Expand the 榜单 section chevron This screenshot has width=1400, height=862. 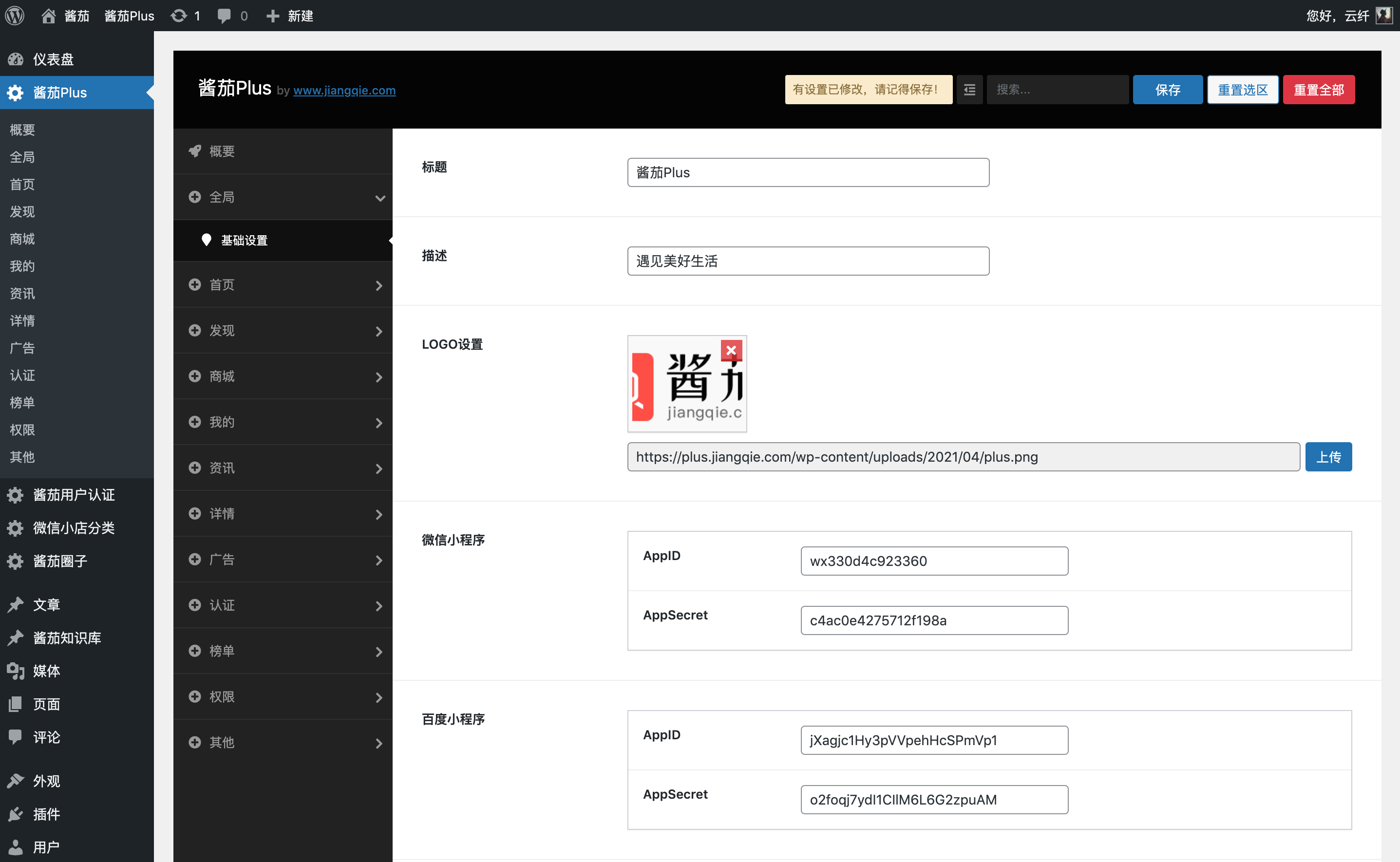click(x=378, y=652)
